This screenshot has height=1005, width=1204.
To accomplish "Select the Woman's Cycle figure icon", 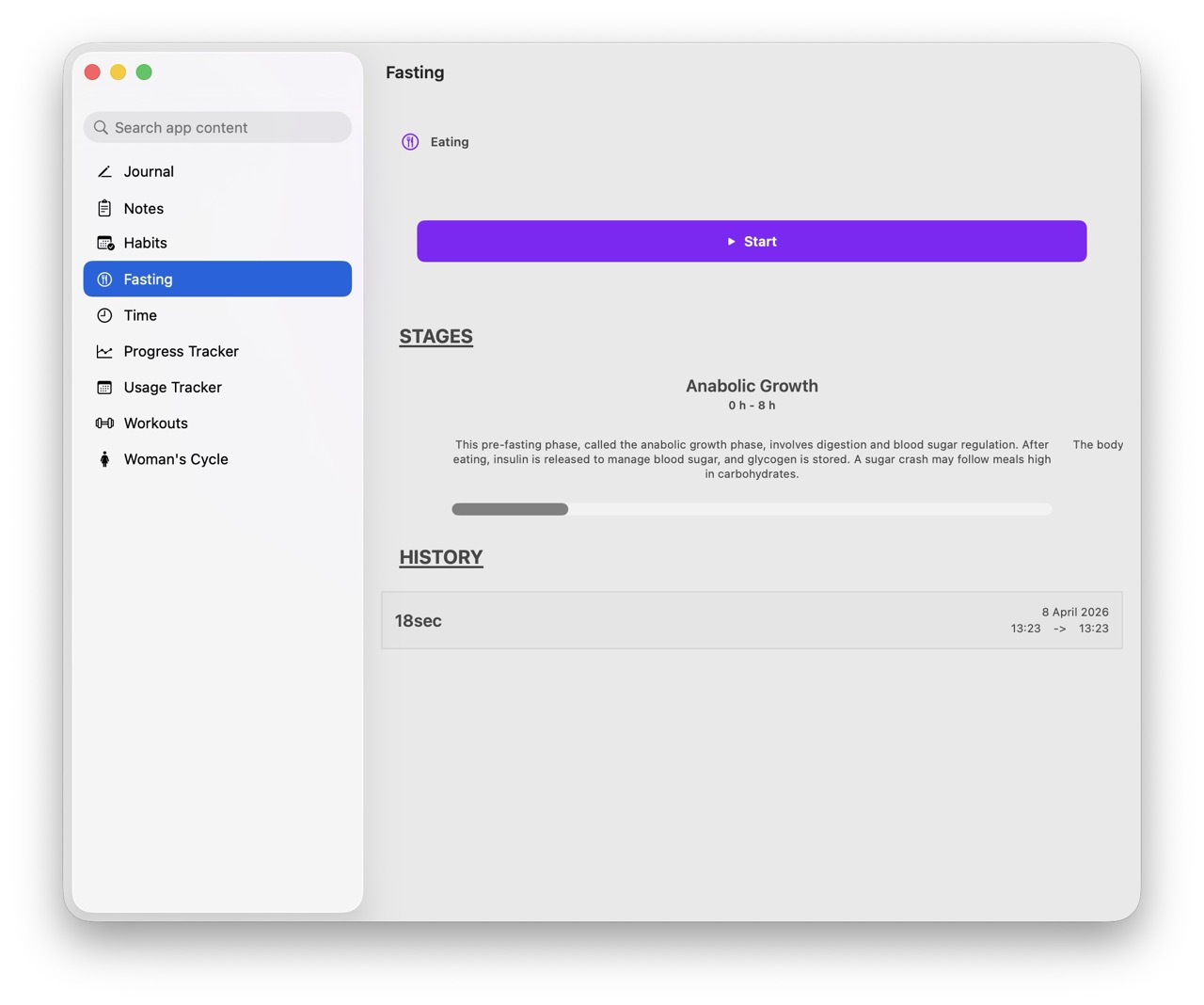I will (104, 459).
